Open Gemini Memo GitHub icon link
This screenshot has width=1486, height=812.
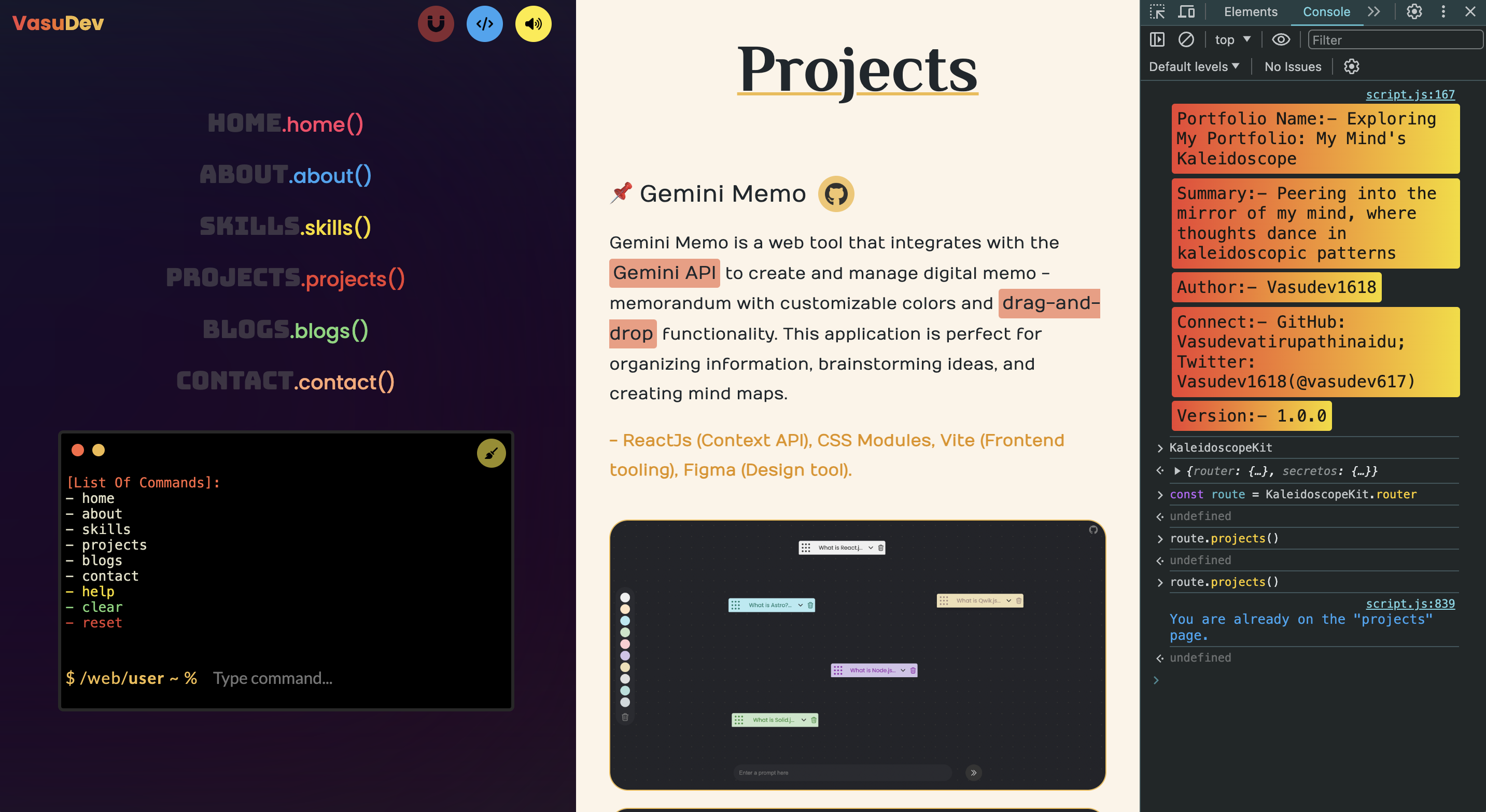835,194
